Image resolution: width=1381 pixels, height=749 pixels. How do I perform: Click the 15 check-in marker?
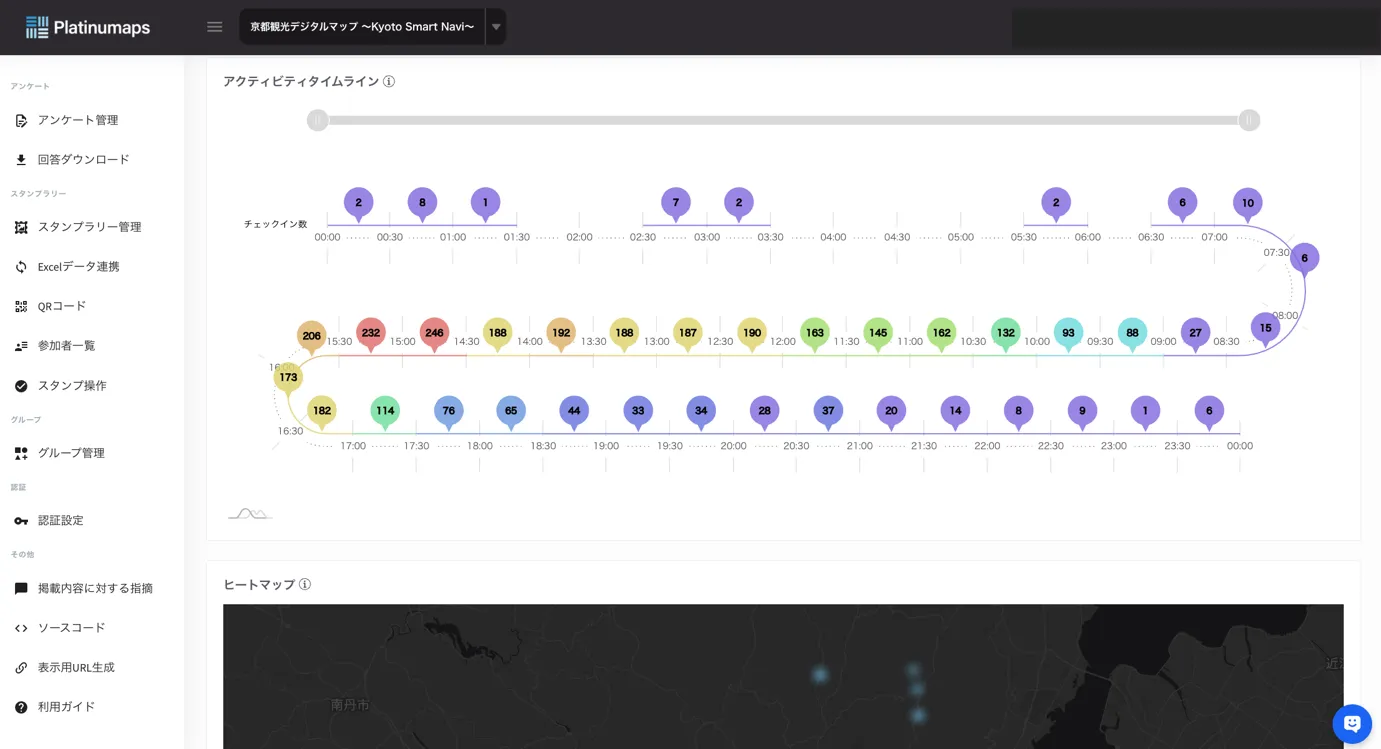(x=1266, y=329)
